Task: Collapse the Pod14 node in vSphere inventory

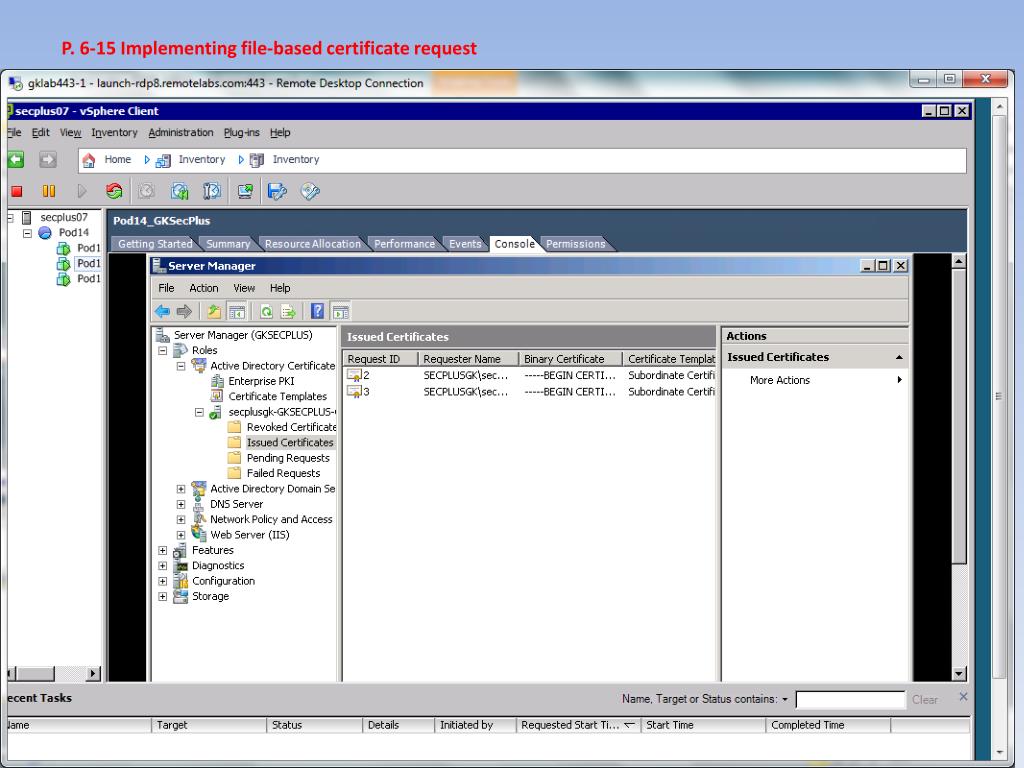Action: (27, 233)
